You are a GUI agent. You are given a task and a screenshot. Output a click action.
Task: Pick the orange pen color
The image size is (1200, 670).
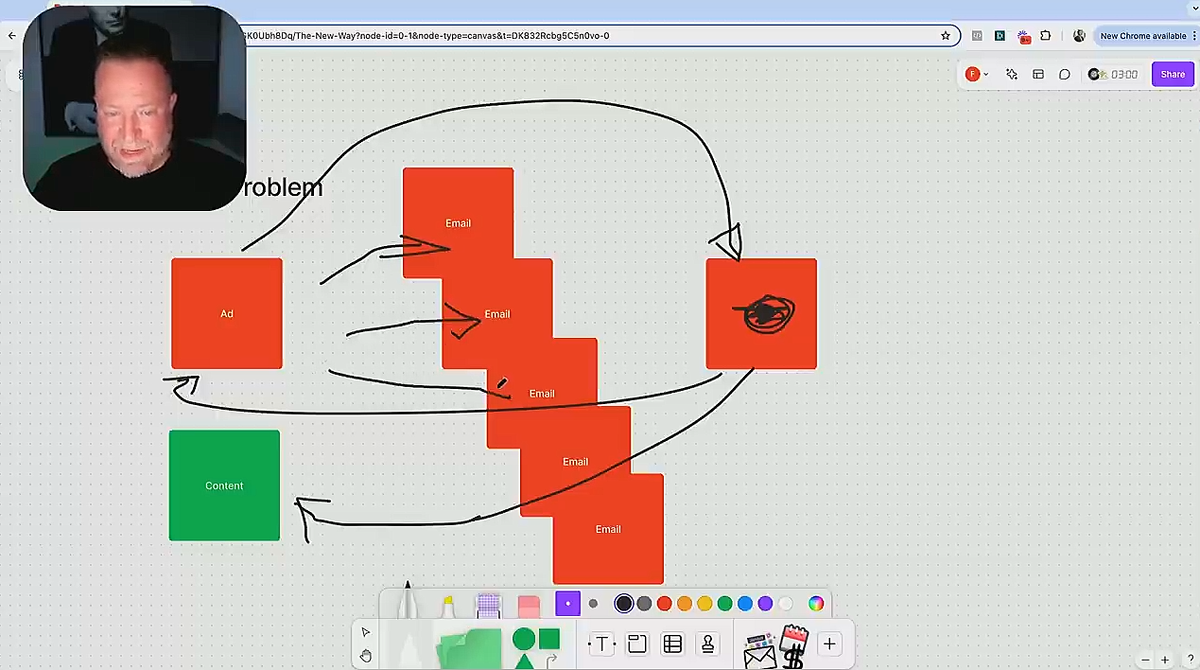[684, 603]
